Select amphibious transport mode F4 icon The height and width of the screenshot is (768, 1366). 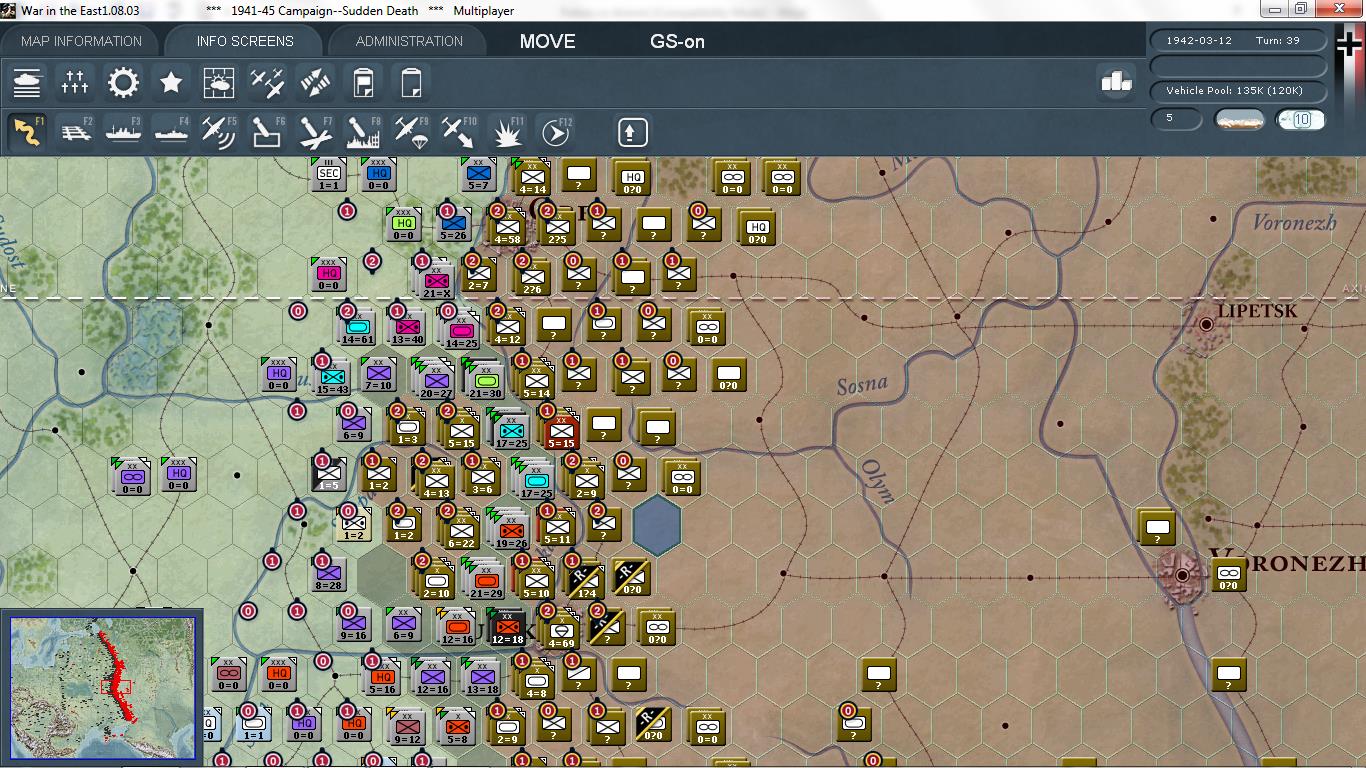[171, 131]
